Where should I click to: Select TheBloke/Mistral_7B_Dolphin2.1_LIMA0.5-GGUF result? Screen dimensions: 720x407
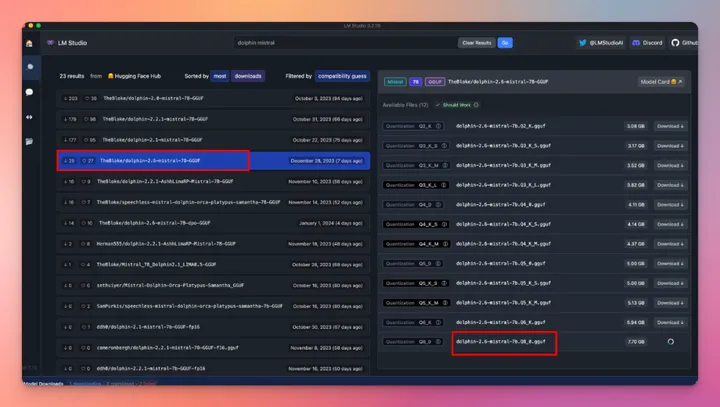[213, 265]
